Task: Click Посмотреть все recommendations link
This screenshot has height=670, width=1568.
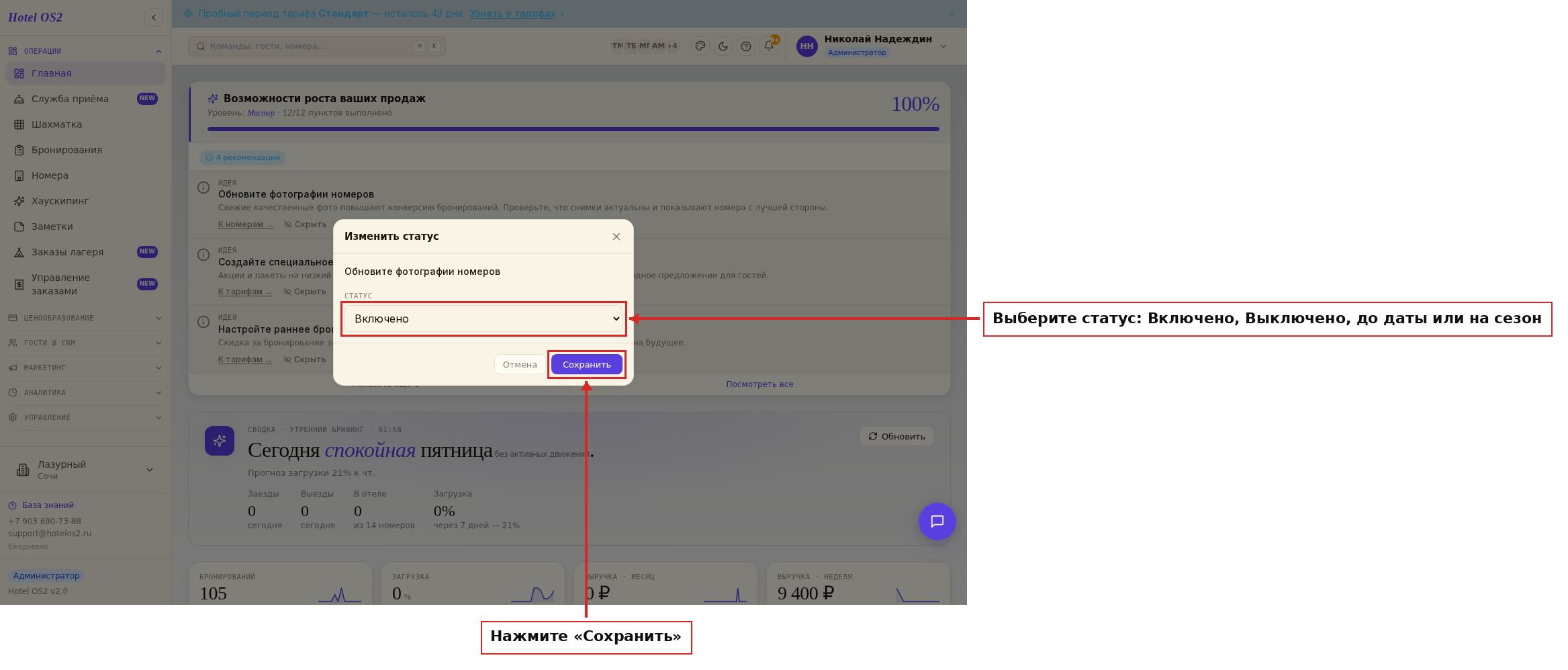Action: click(x=759, y=384)
